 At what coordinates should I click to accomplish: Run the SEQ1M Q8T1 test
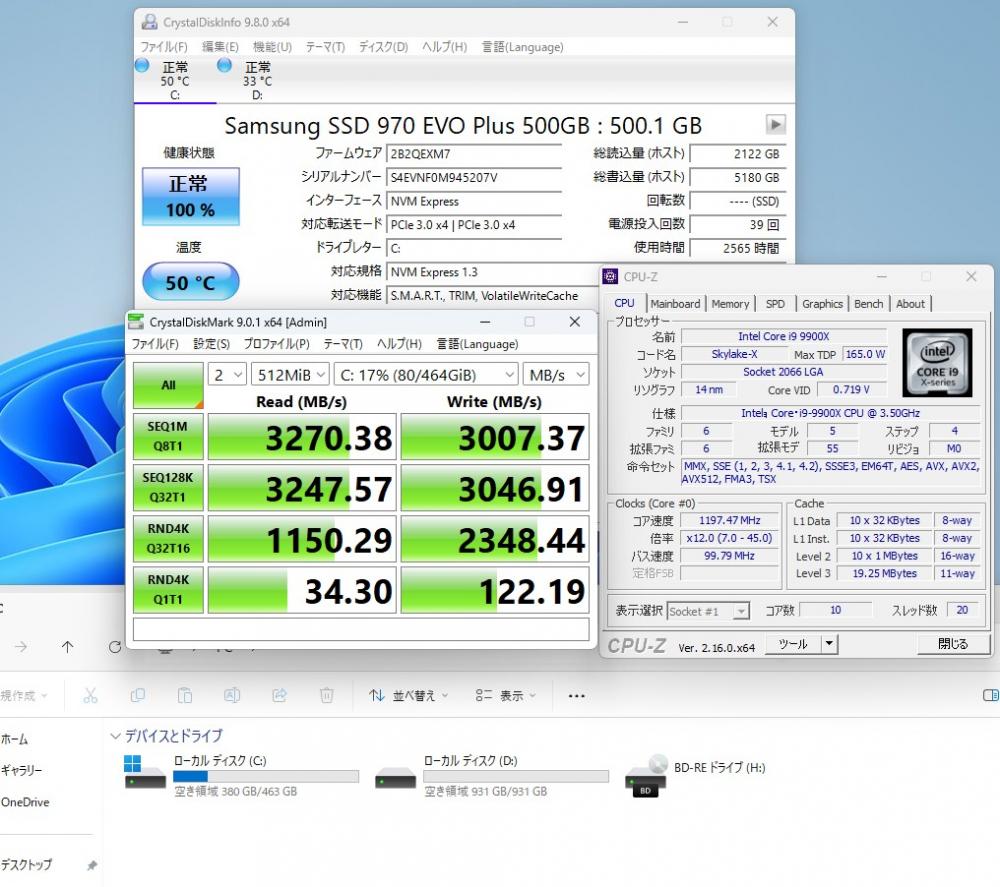click(168, 437)
